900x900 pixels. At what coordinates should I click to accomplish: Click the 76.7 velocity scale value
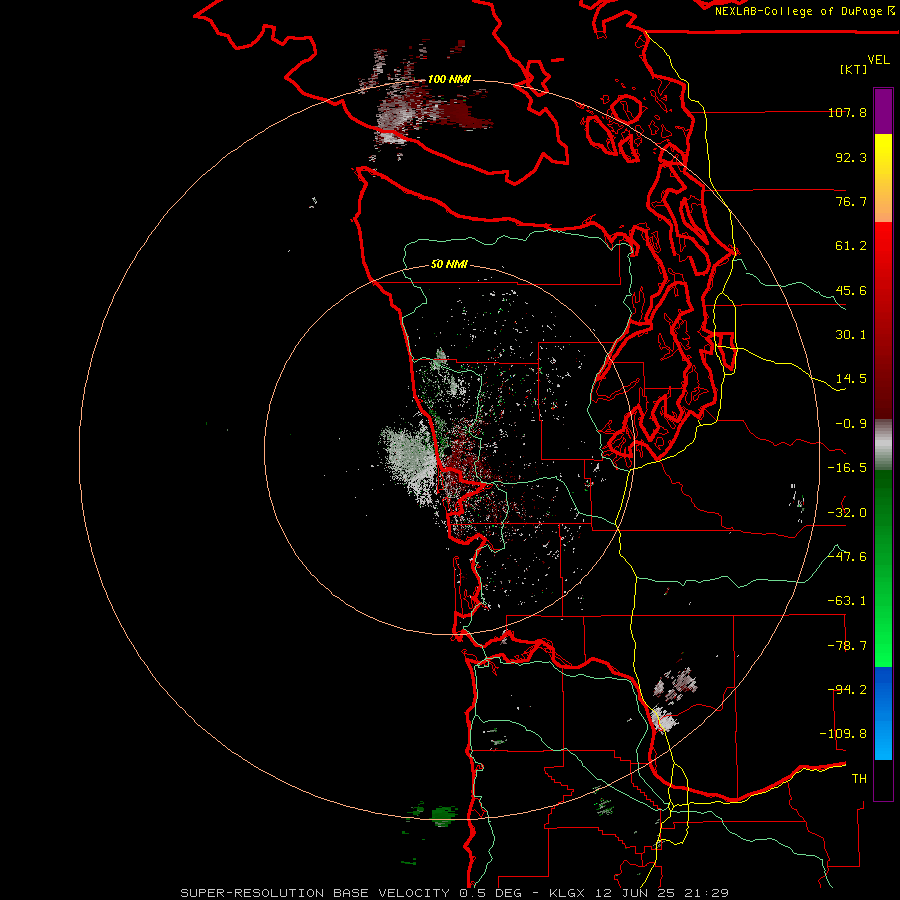(851, 201)
